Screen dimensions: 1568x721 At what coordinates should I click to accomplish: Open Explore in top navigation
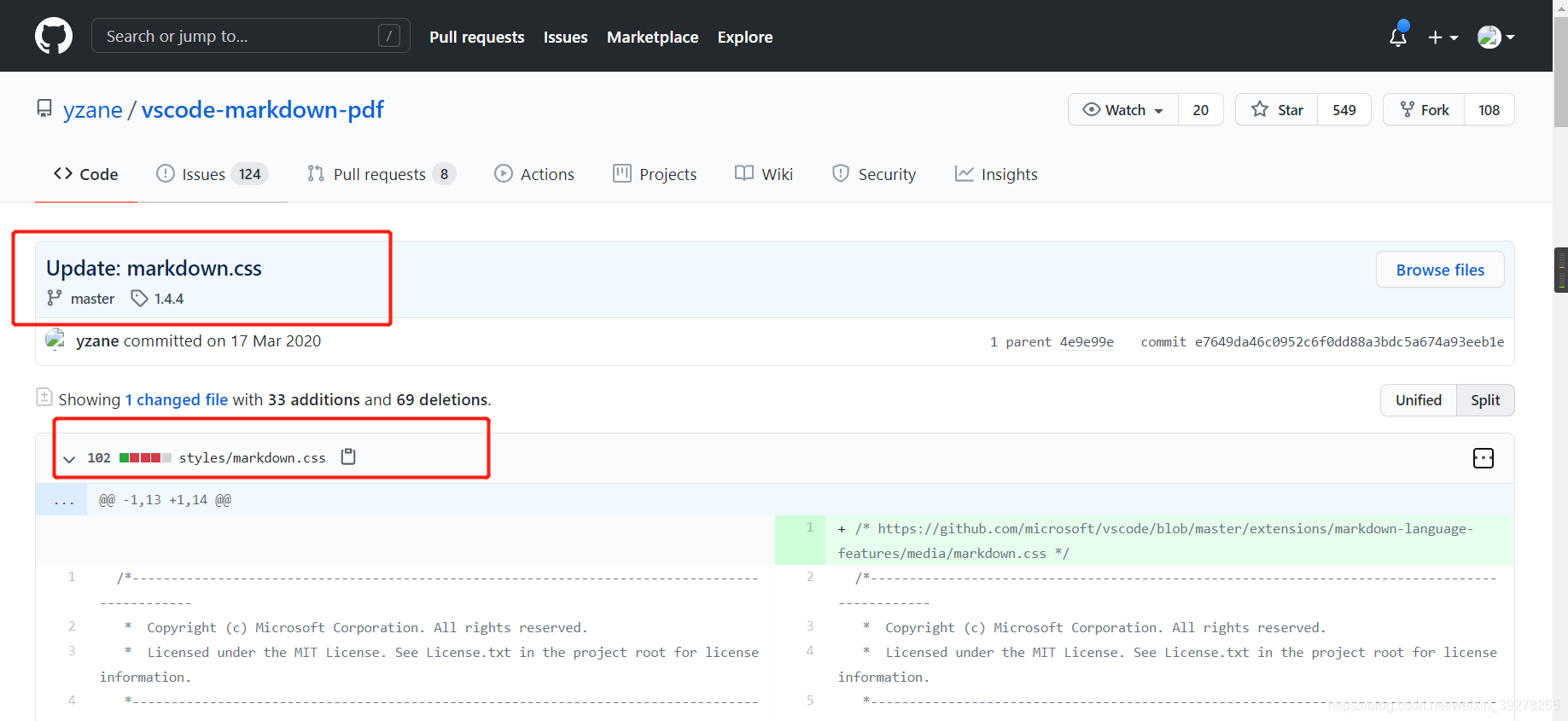(x=745, y=37)
